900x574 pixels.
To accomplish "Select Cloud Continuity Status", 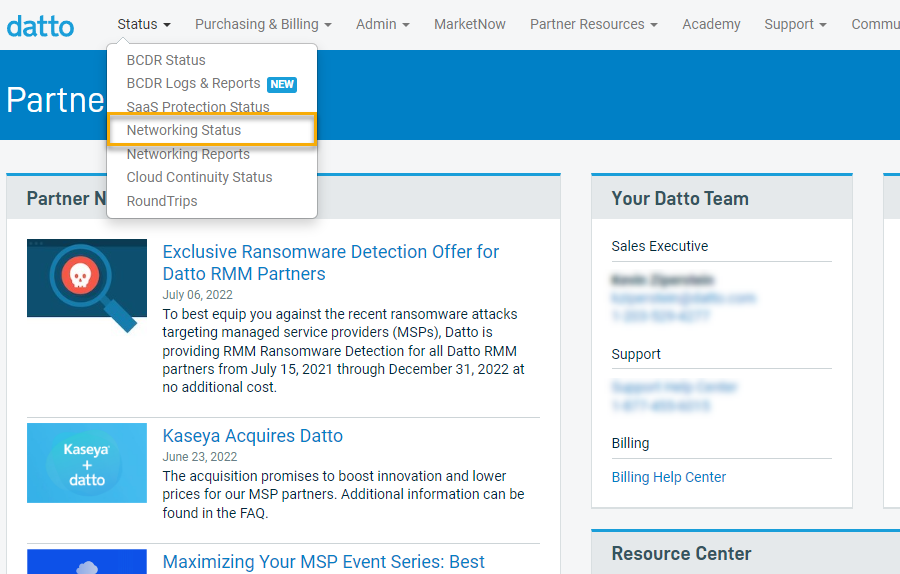I will (199, 177).
